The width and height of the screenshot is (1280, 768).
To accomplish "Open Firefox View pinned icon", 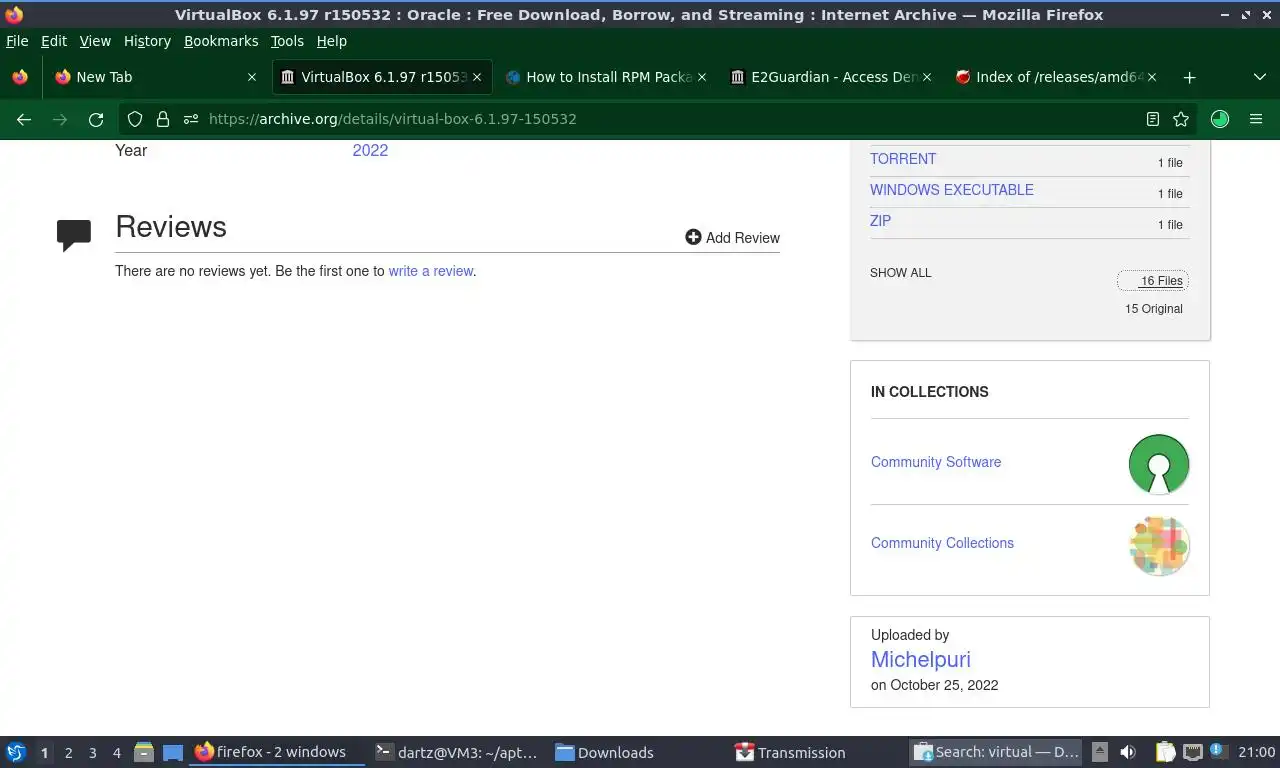I will pyautogui.click(x=20, y=77).
